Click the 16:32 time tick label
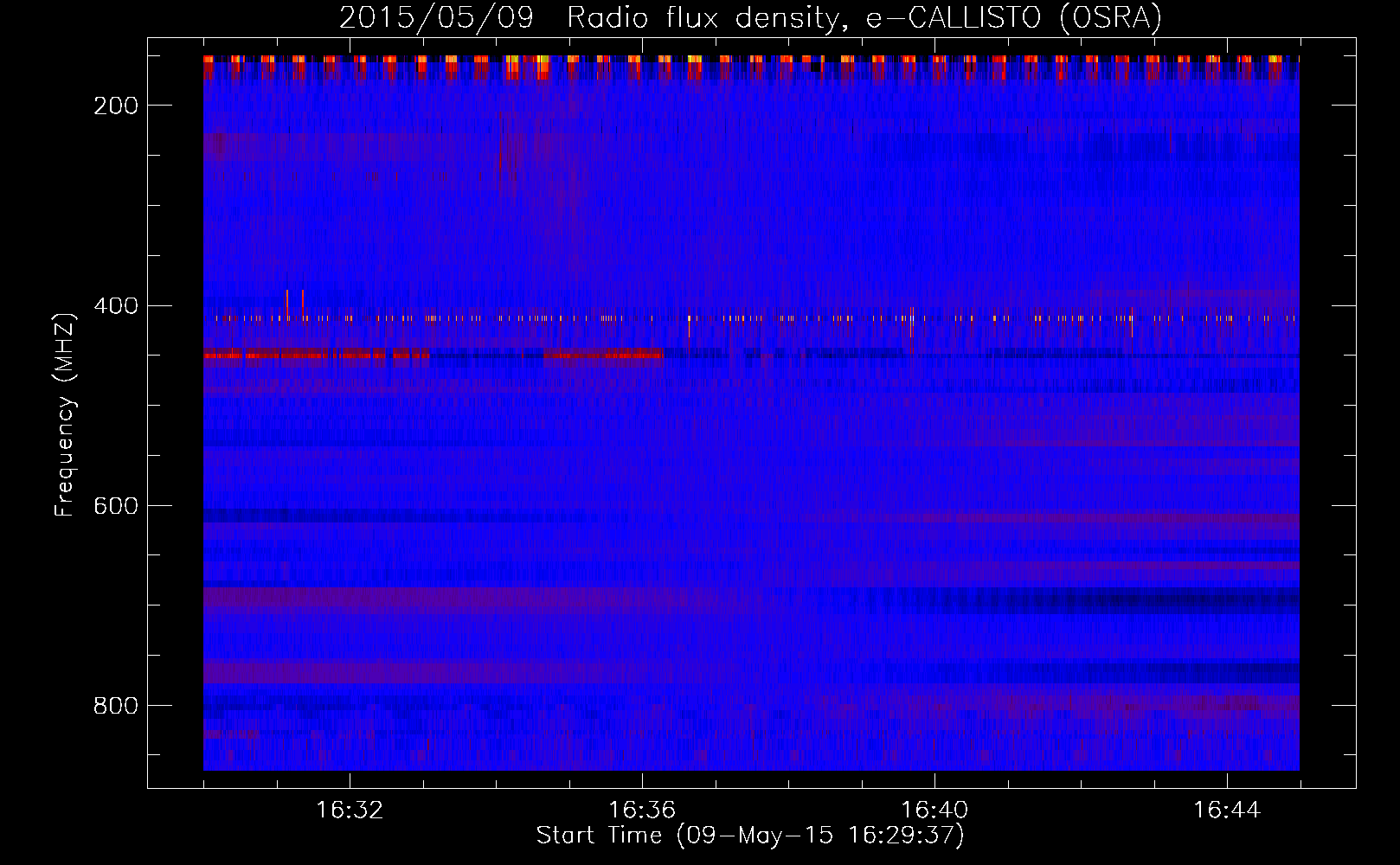 [x=350, y=811]
